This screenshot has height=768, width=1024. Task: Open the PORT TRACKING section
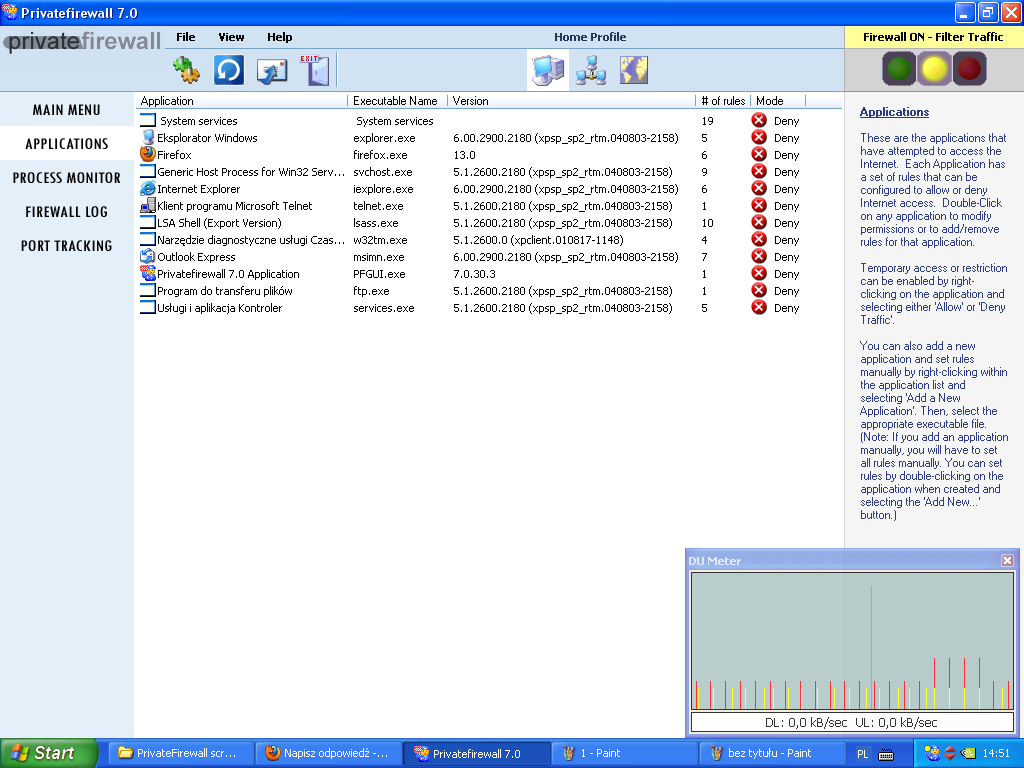(x=67, y=246)
